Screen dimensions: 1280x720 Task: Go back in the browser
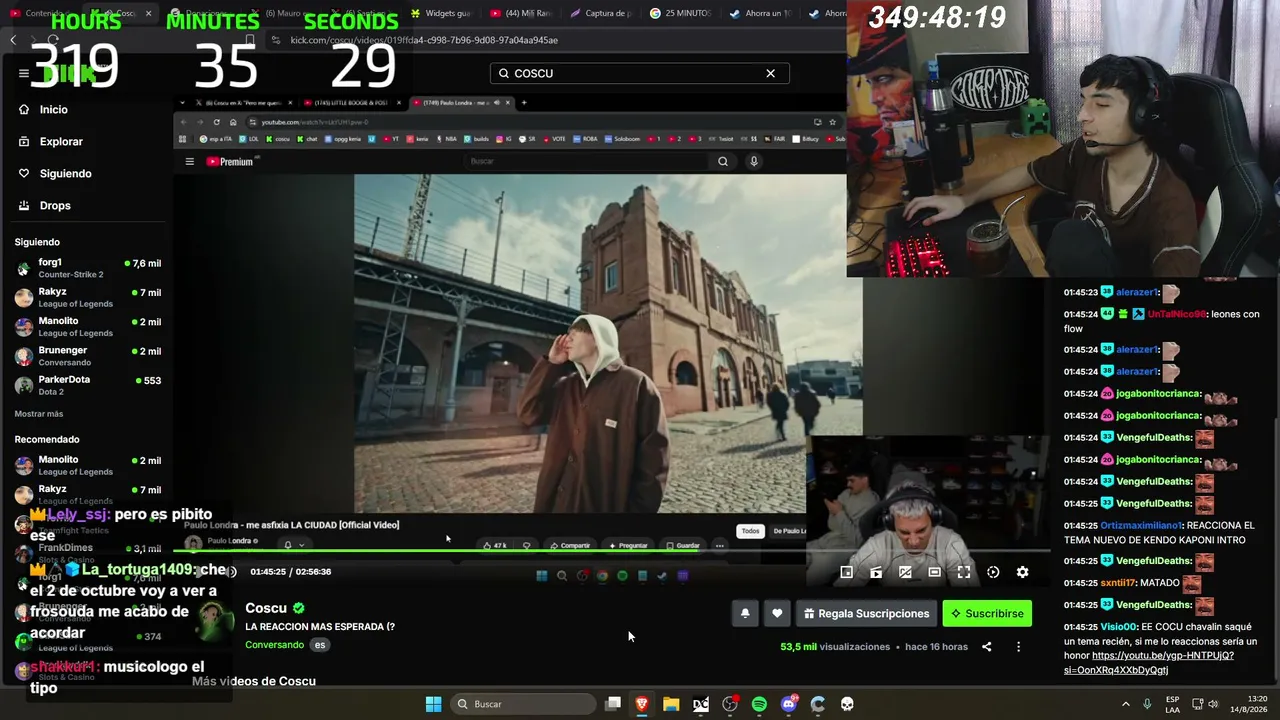(13, 40)
